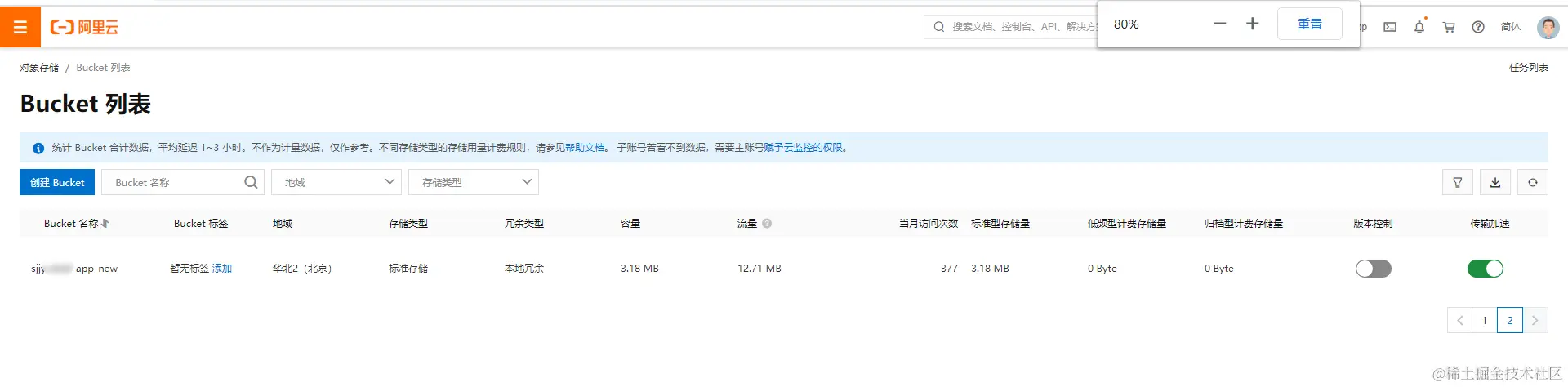Open the bucket ending in -app-new

pos(74,269)
